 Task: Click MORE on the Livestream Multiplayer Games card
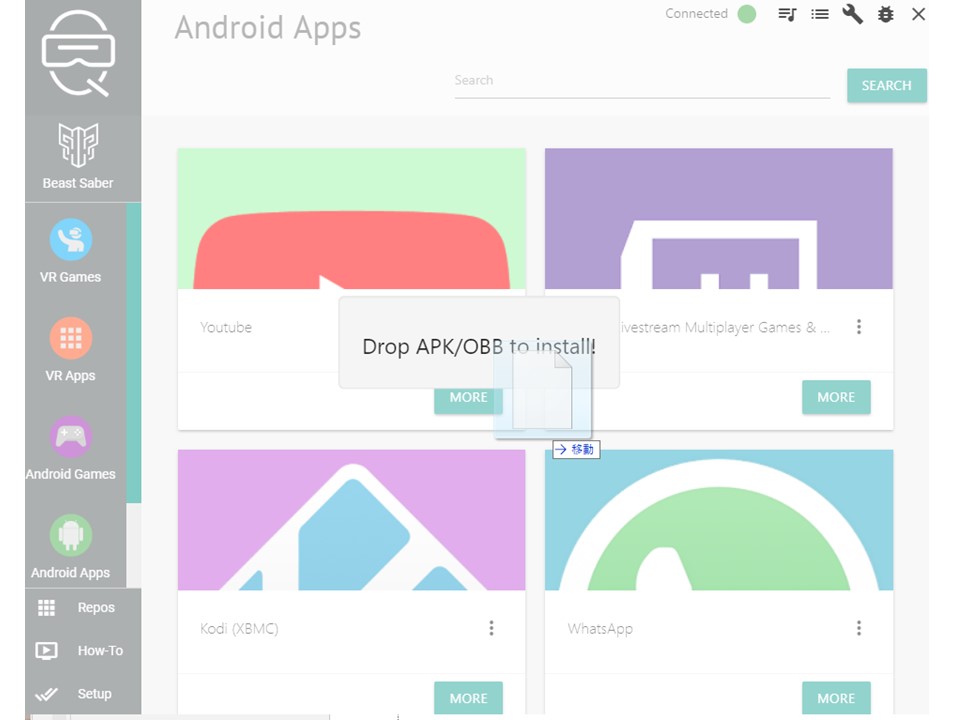tap(836, 397)
